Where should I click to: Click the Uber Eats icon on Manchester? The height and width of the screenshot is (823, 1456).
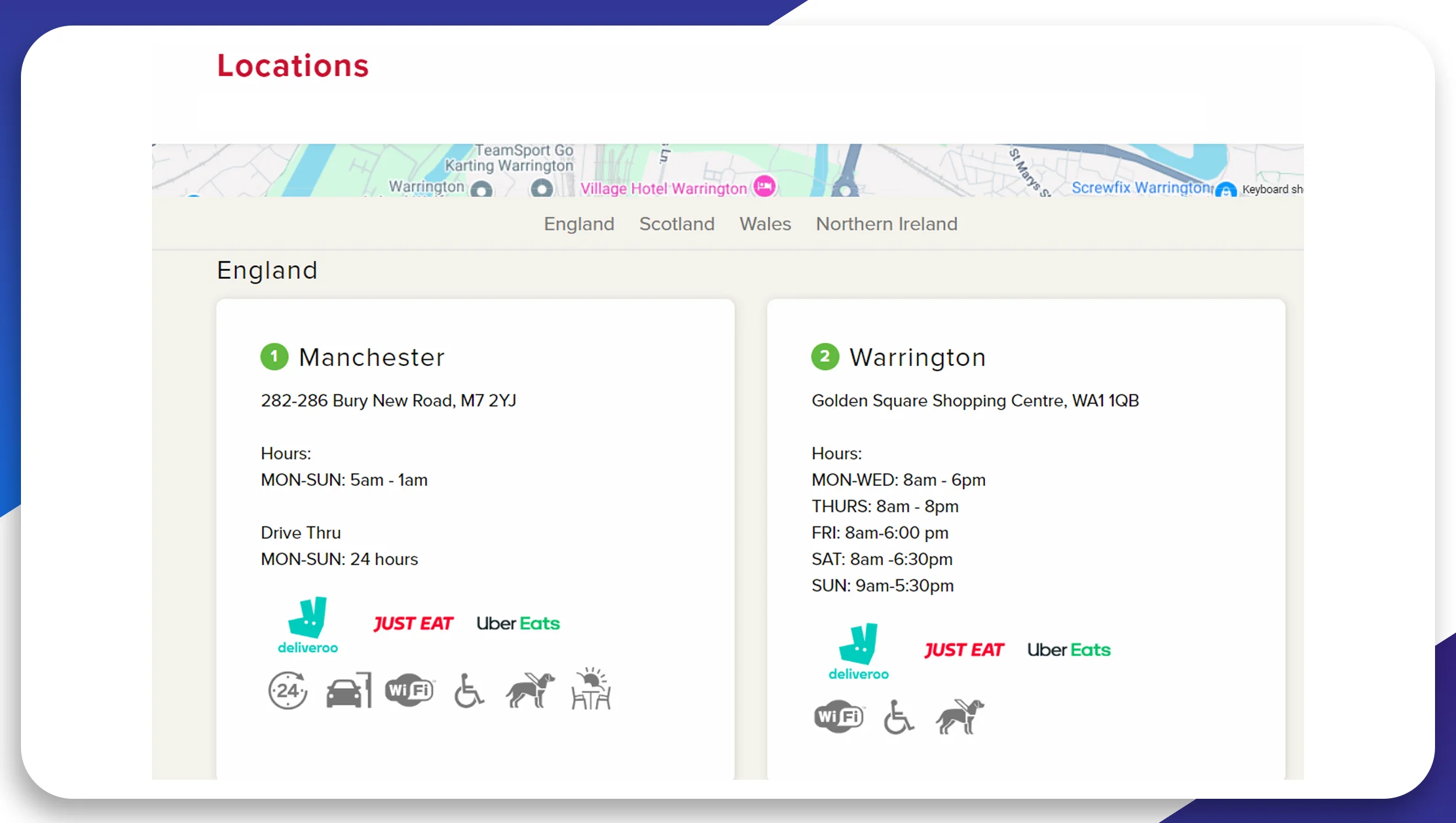517,622
